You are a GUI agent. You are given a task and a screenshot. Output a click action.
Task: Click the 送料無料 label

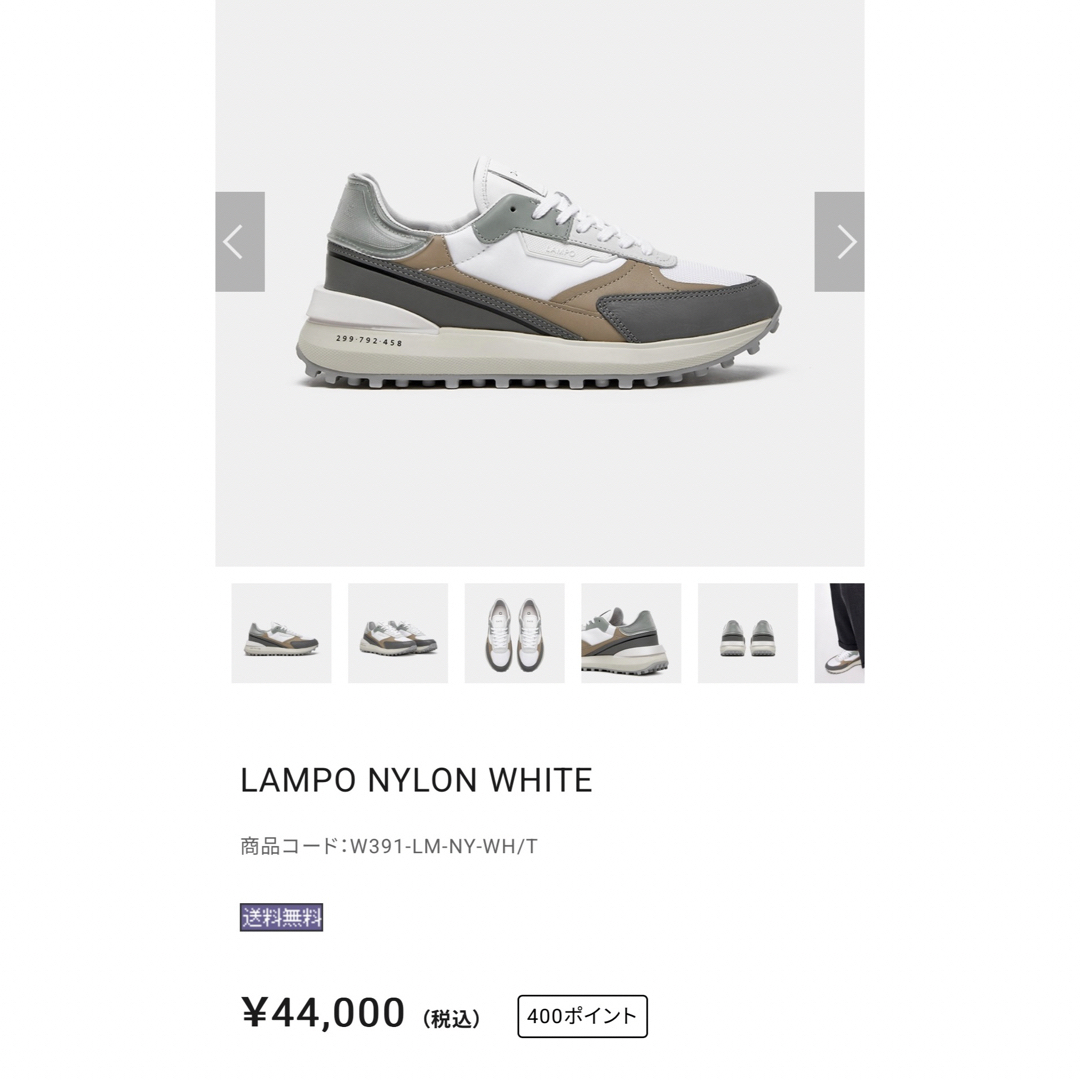click(x=281, y=917)
